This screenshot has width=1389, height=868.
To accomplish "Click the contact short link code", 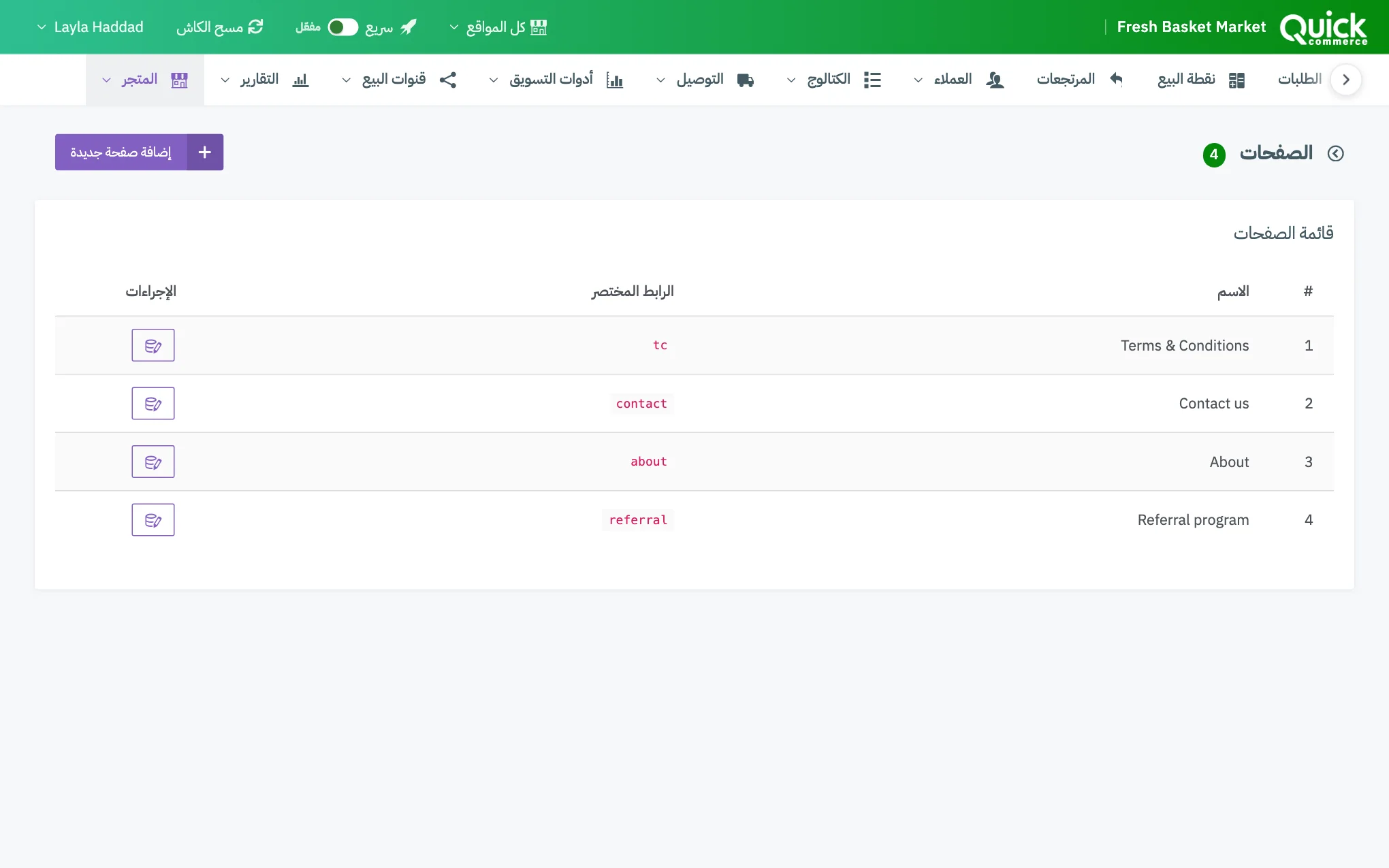I will point(641,403).
